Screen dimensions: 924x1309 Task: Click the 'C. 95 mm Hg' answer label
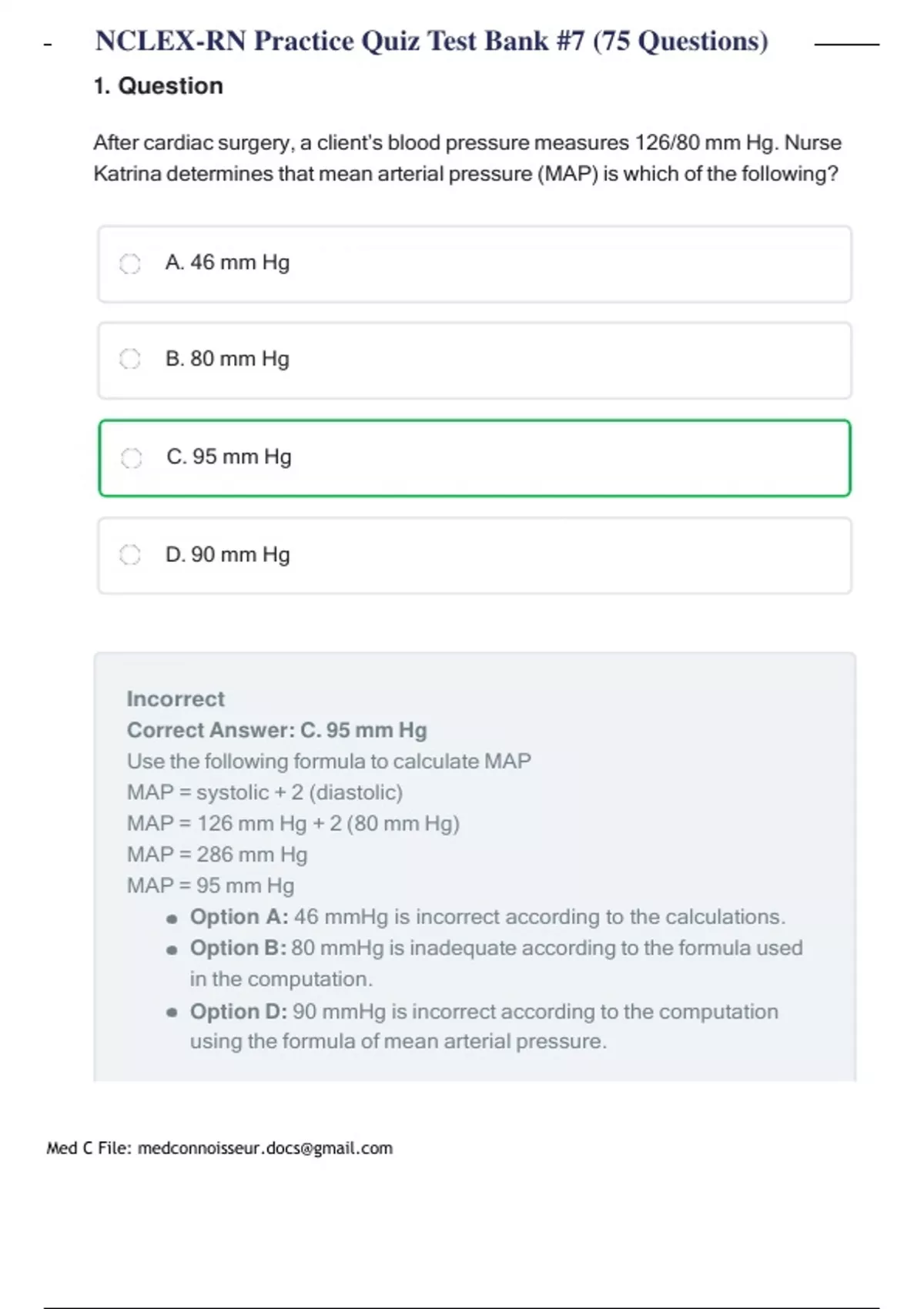click(229, 457)
